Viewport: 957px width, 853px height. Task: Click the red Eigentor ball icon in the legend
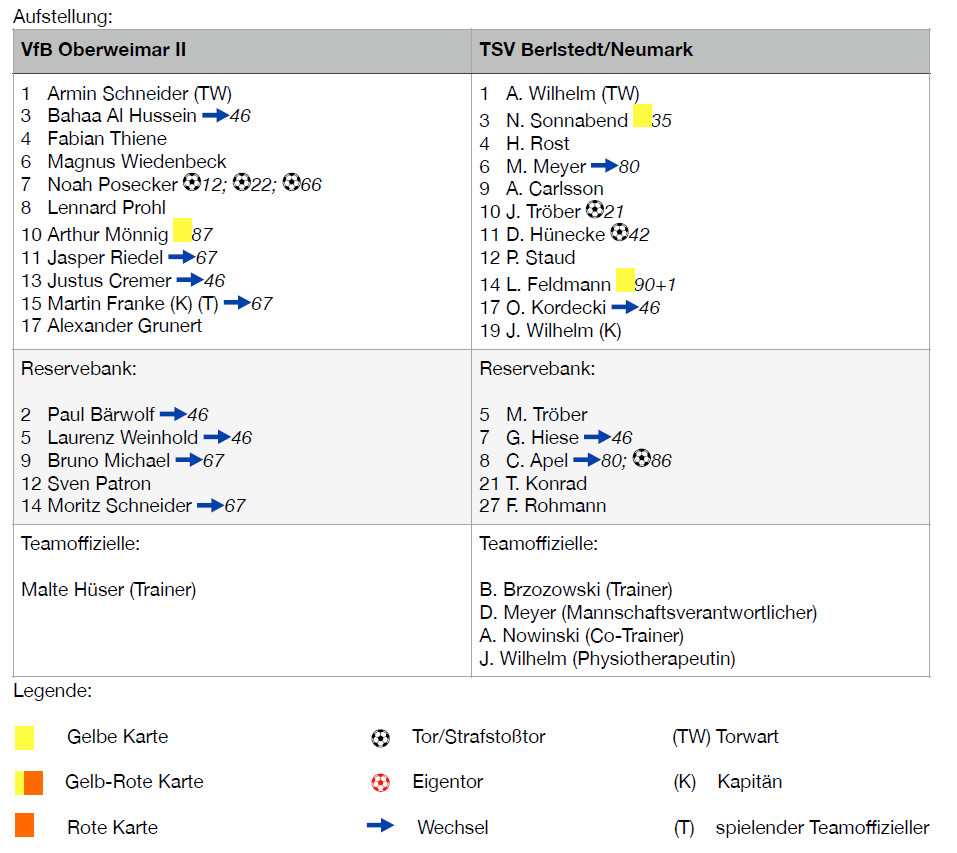coord(380,782)
